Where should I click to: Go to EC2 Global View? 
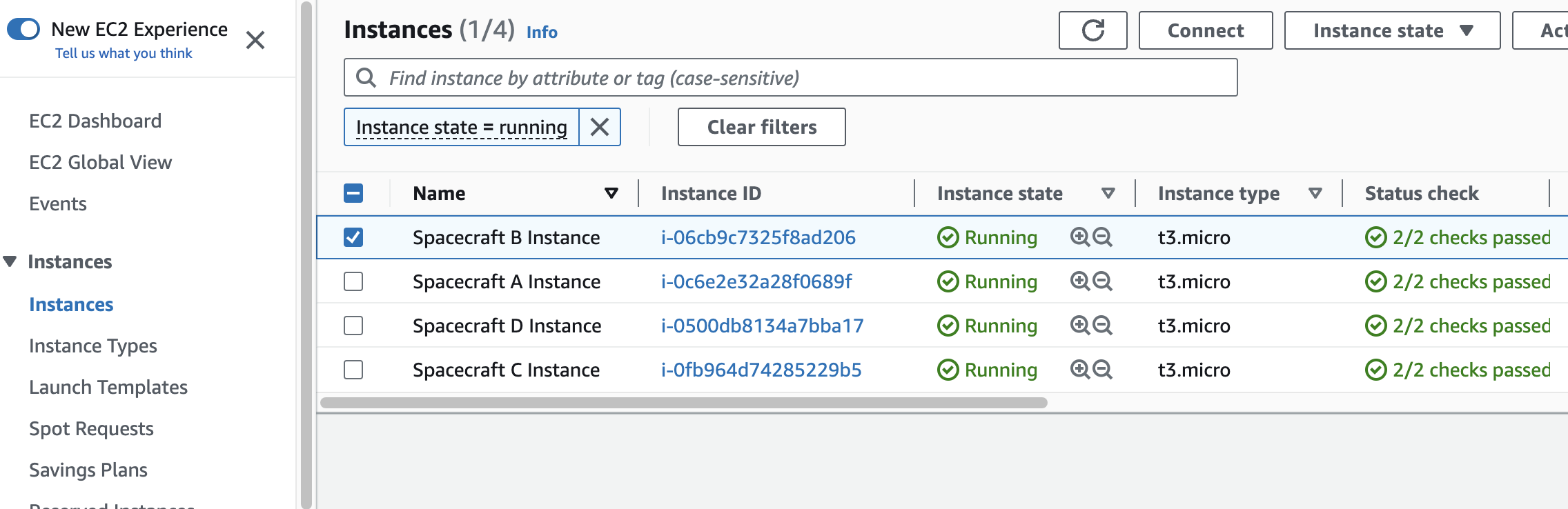coord(100,162)
